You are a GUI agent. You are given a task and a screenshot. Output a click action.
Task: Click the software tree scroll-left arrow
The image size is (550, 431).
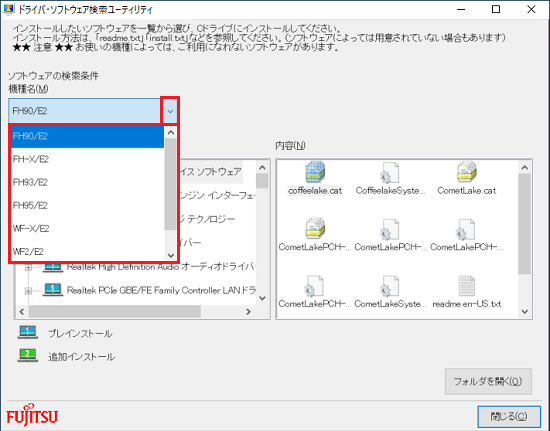(22, 311)
